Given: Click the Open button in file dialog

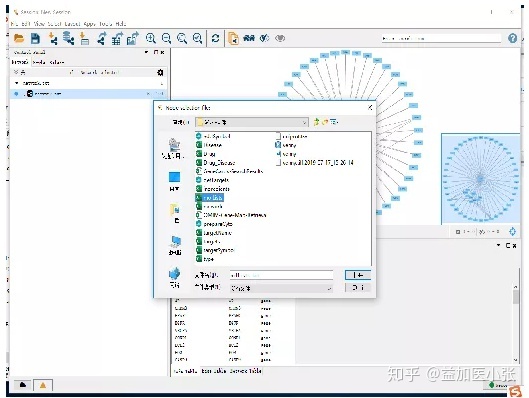Looking at the screenshot, I should [358, 275].
